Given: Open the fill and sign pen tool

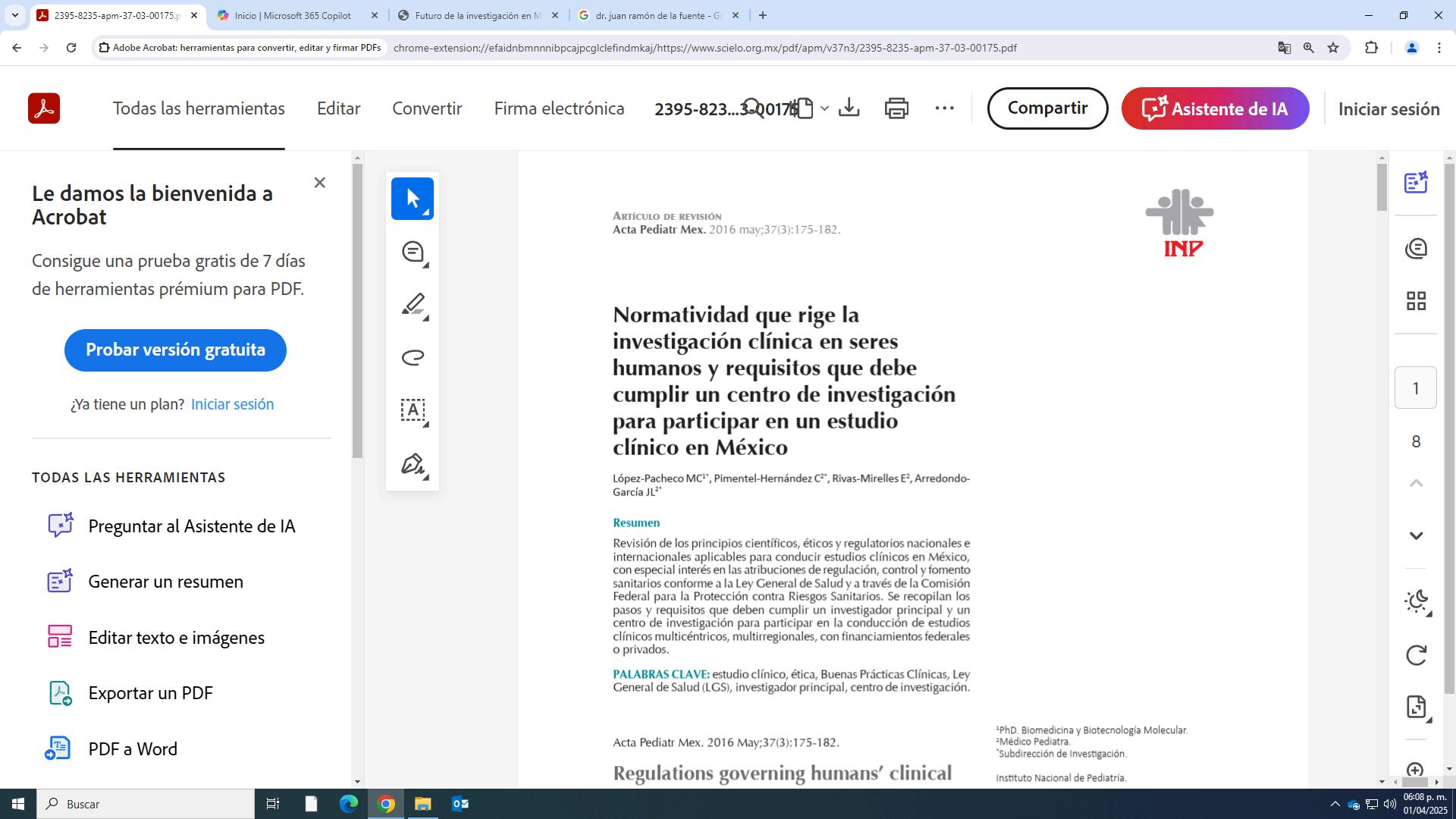Looking at the screenshot, I should 412,463.
